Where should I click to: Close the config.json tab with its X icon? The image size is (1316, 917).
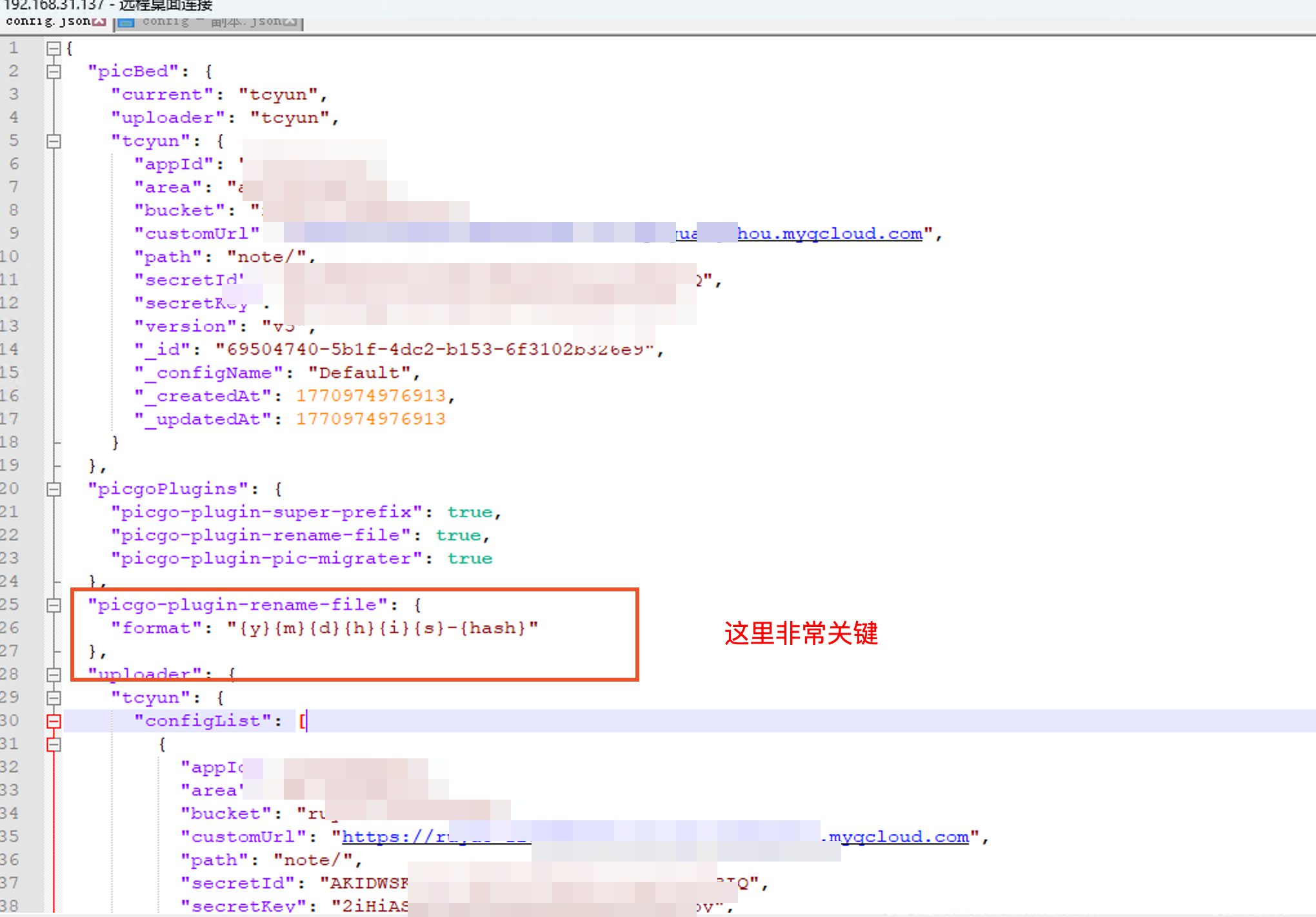coord(99,22)
